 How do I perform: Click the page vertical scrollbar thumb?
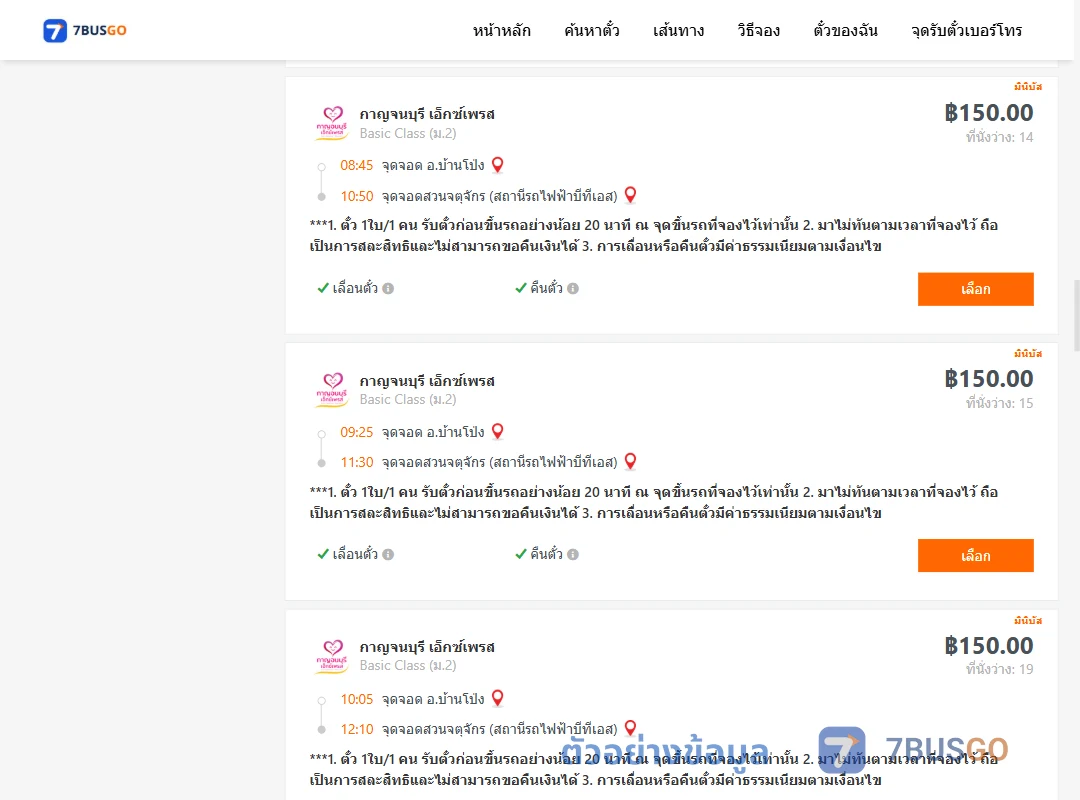coord(1077,315)
